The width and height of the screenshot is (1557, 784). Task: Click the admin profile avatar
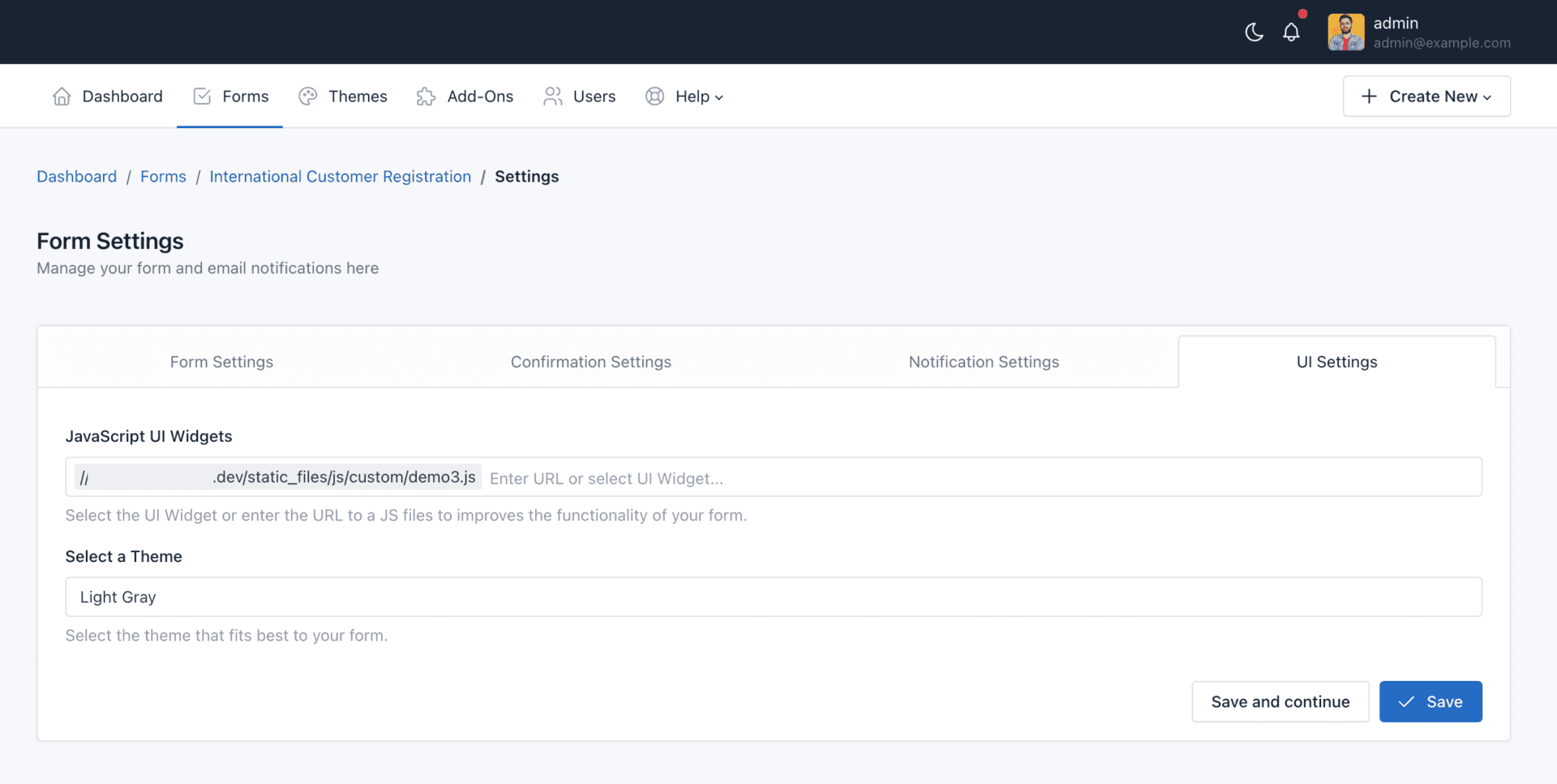pos(1345,32)
